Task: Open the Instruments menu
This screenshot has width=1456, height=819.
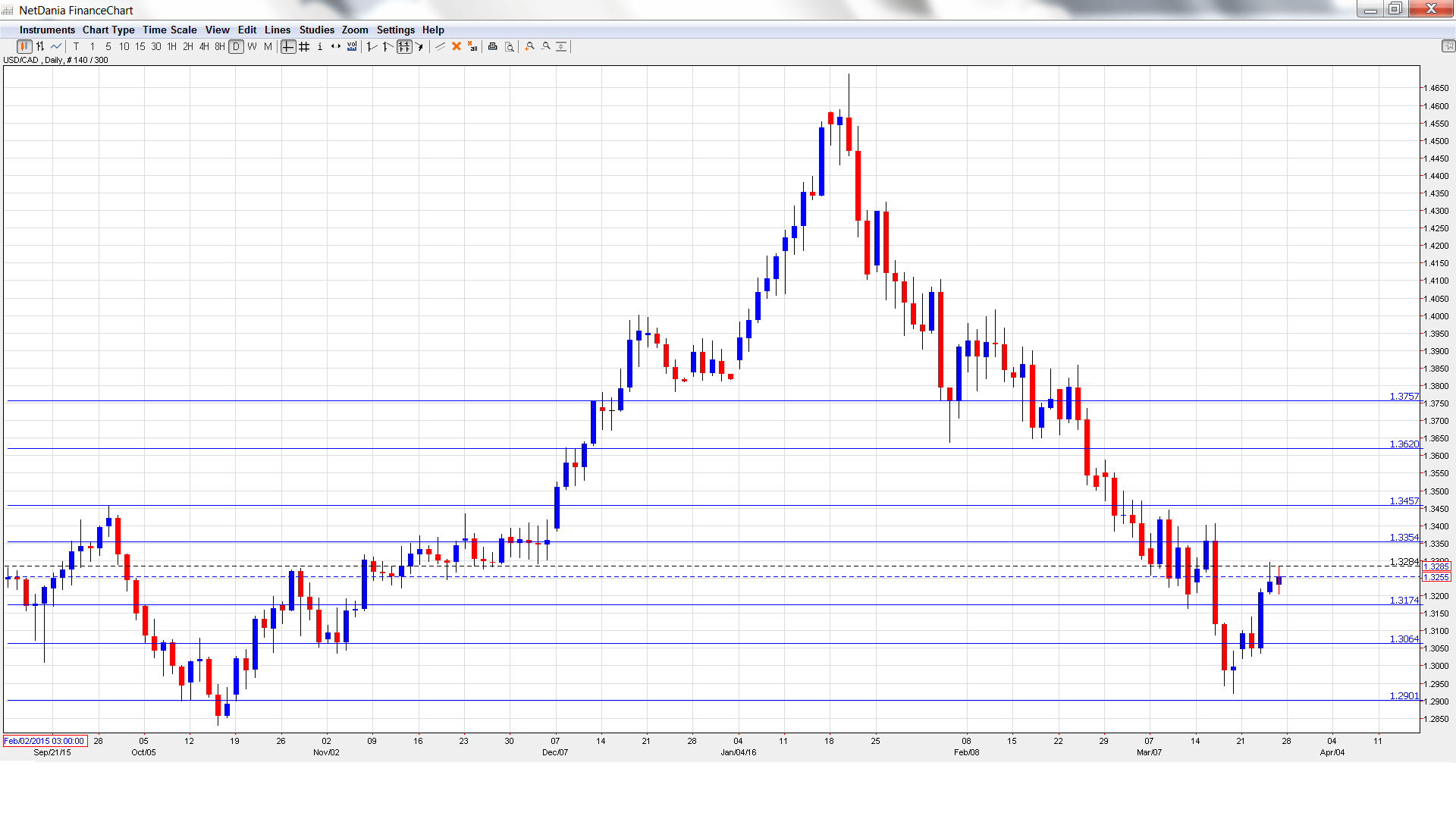Action: (x=47, y=30)
